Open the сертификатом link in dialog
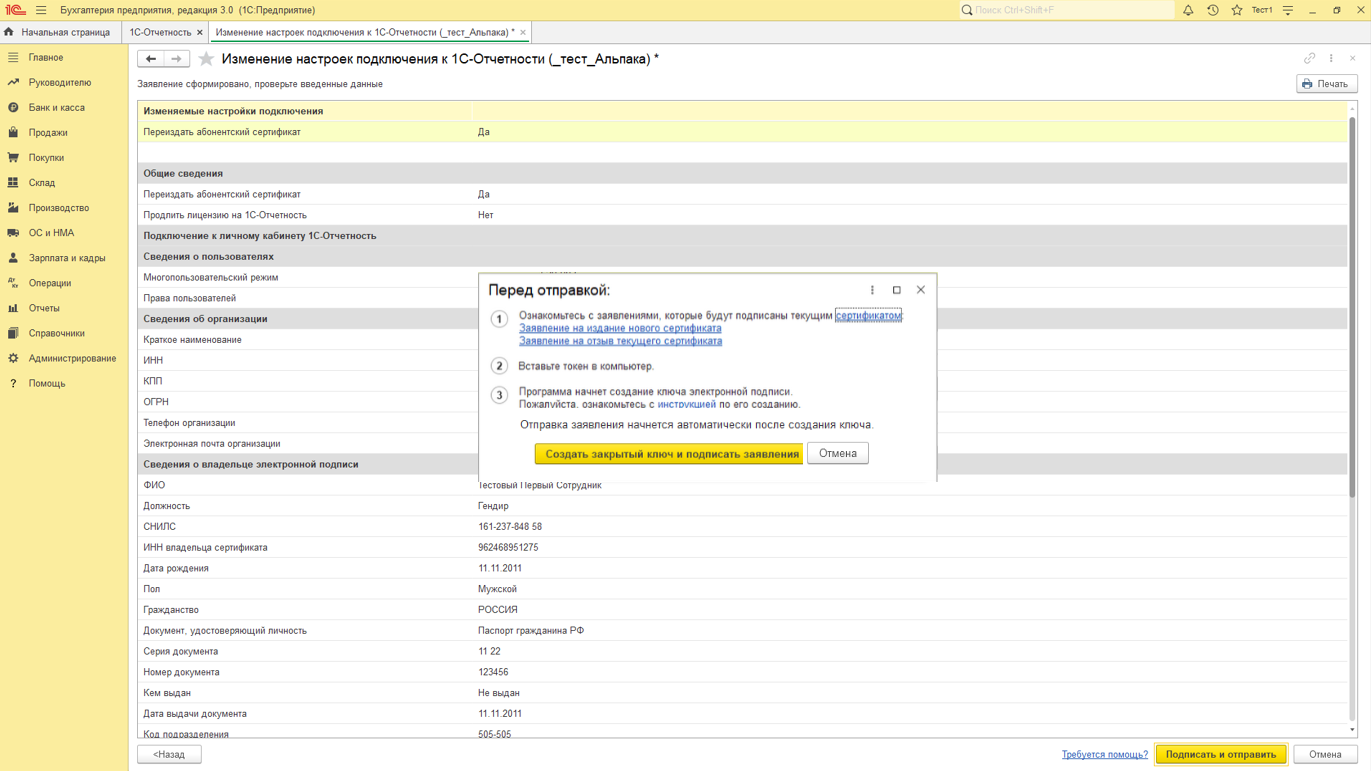This screenshot has width=1371, height=771. pos(868,315)
